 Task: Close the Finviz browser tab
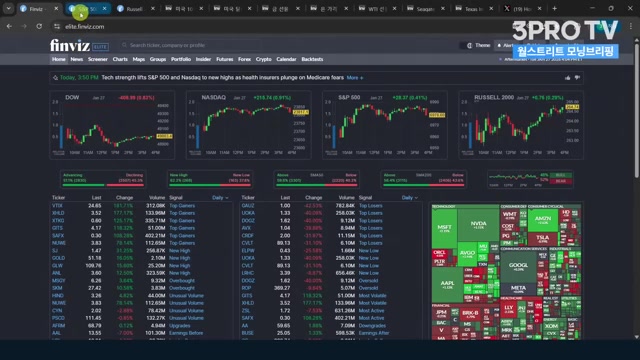(x=56, y=8)
